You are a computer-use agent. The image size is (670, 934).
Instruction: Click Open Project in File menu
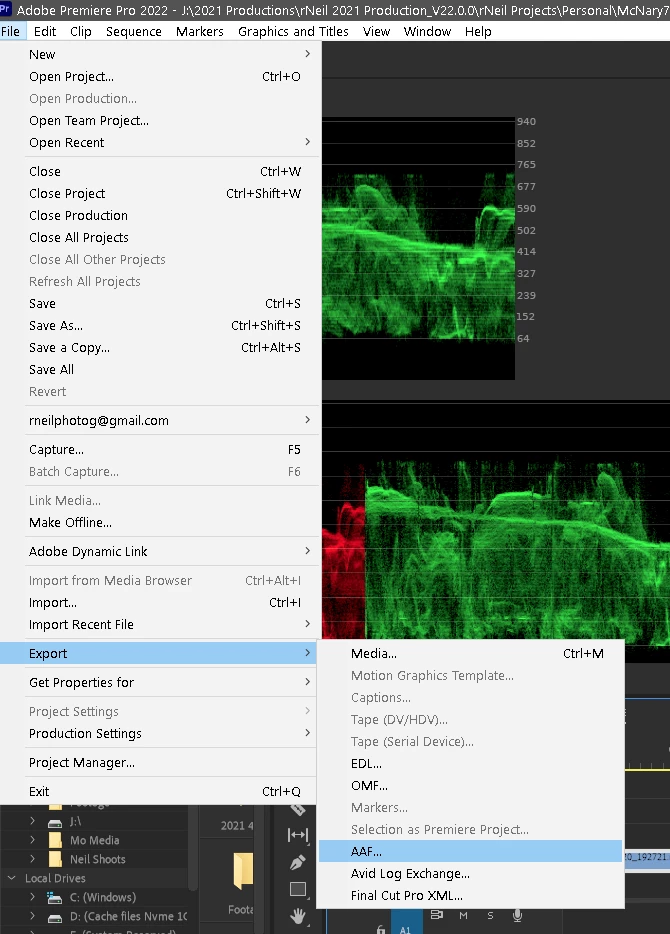[x=161, y=76]
